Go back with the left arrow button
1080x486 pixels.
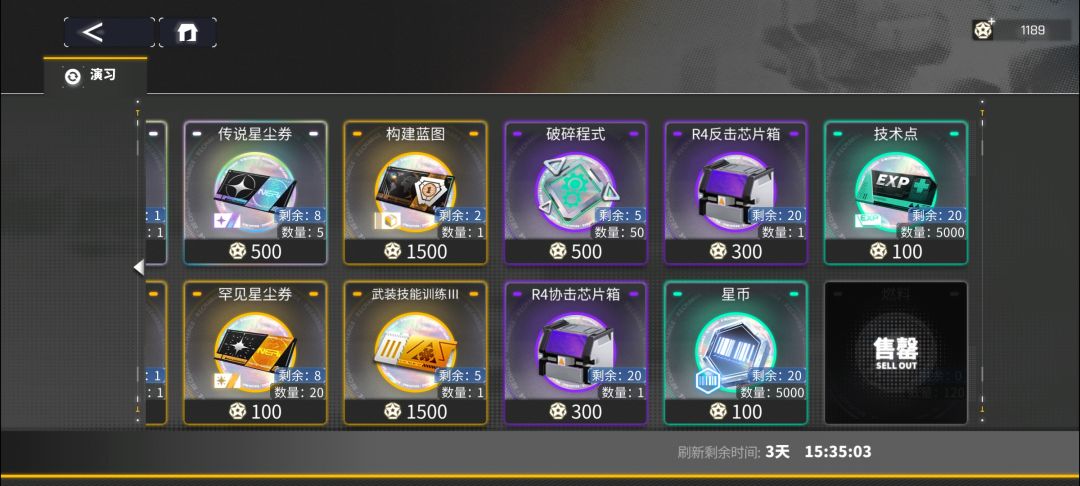tap(109, 32)
